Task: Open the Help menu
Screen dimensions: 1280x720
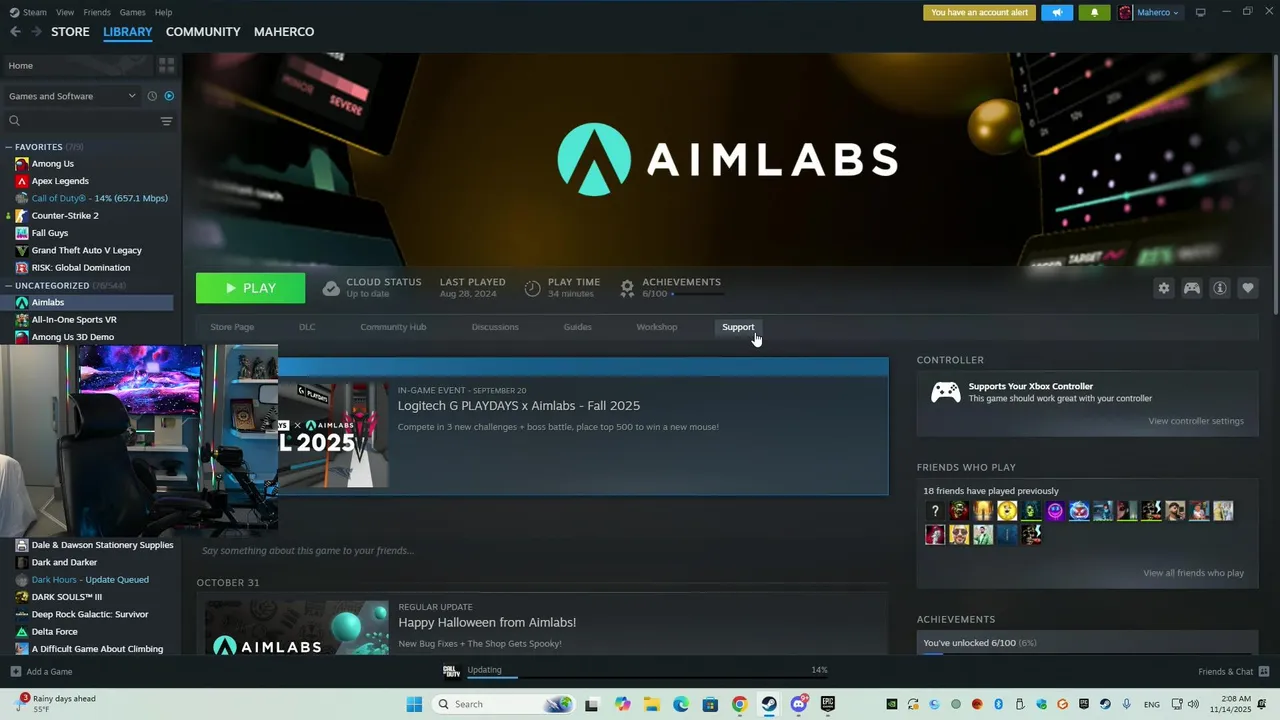Action: tap(163, 12)
